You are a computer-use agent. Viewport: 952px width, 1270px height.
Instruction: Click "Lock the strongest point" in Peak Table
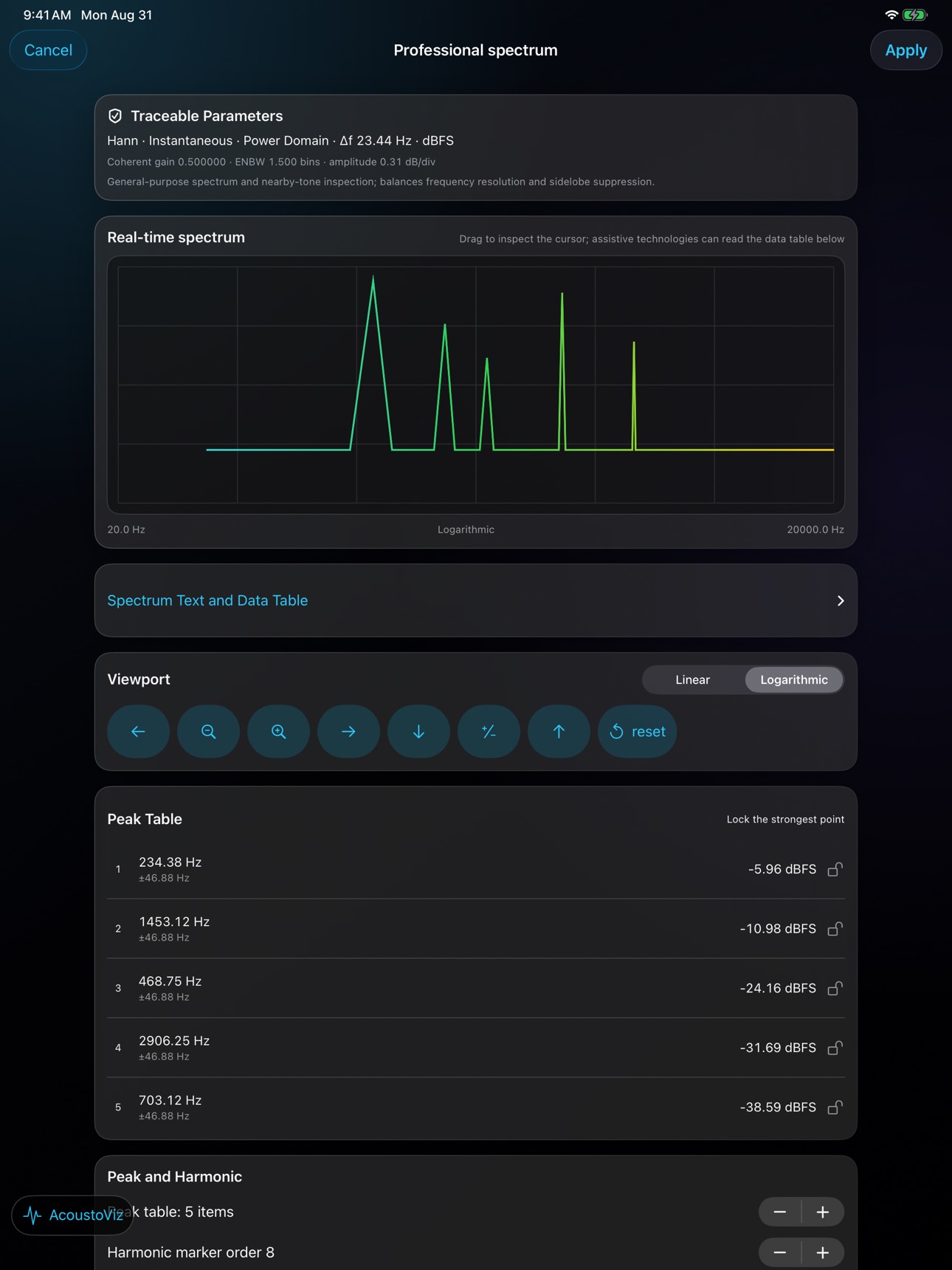point(785,819)
